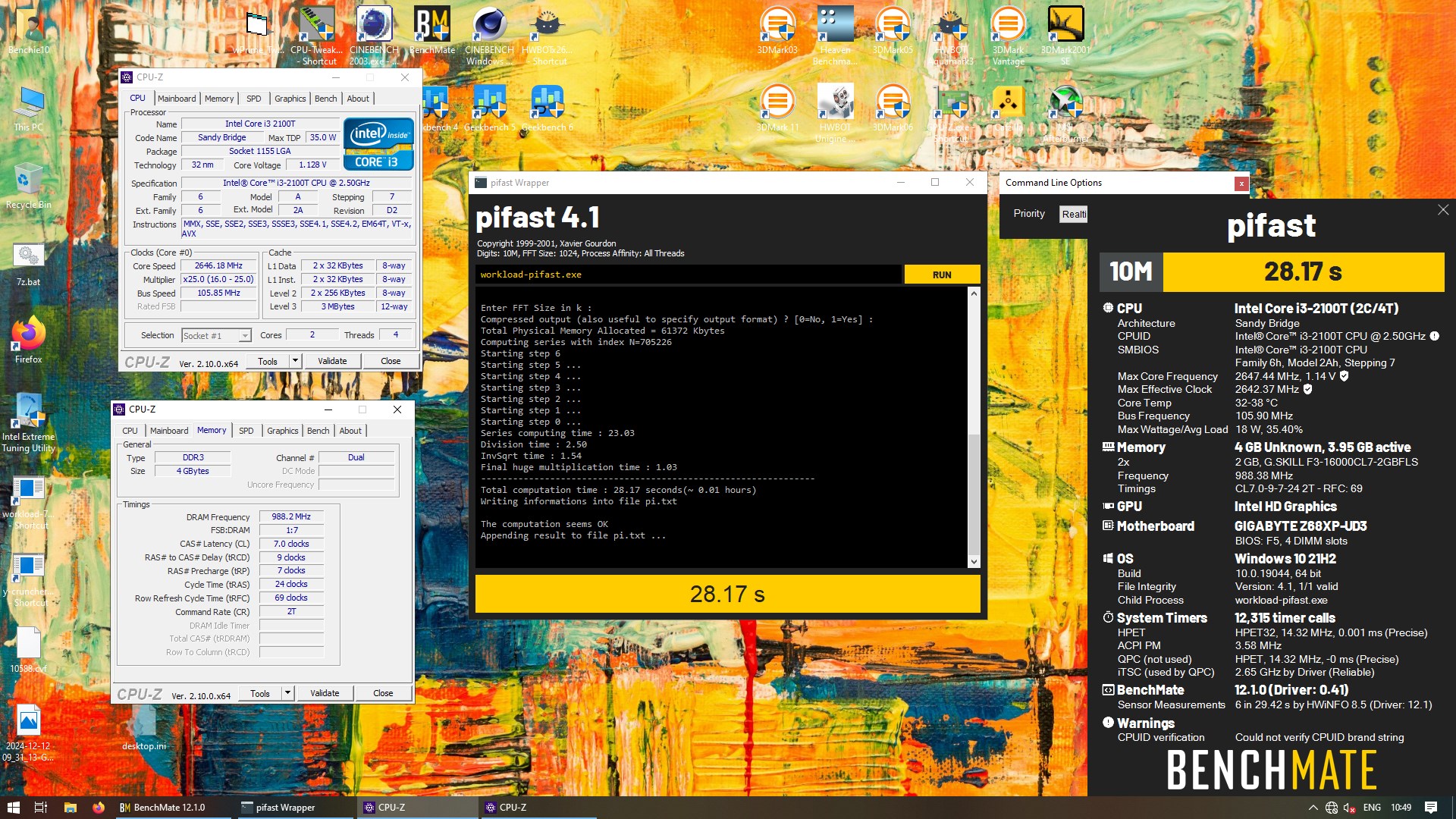The height and width of the screenshot is (819, 1456).
Task: Open the 2024-12-12 screenshot image file
Action: 29,733
